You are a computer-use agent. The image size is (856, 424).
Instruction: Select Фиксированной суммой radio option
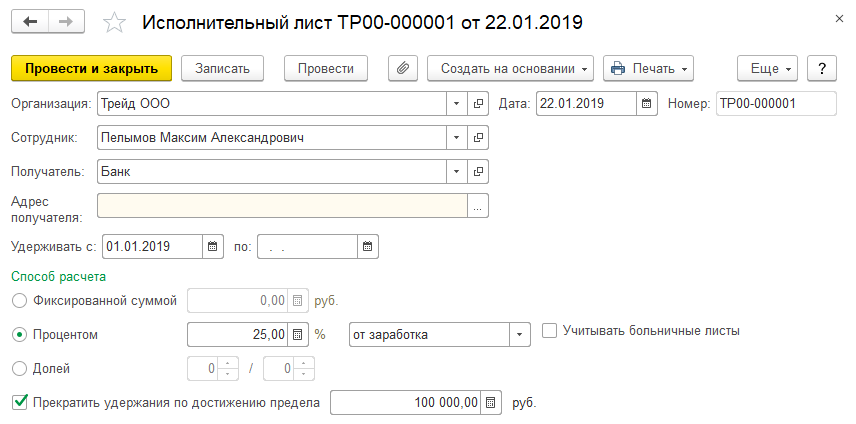[17, 300]
